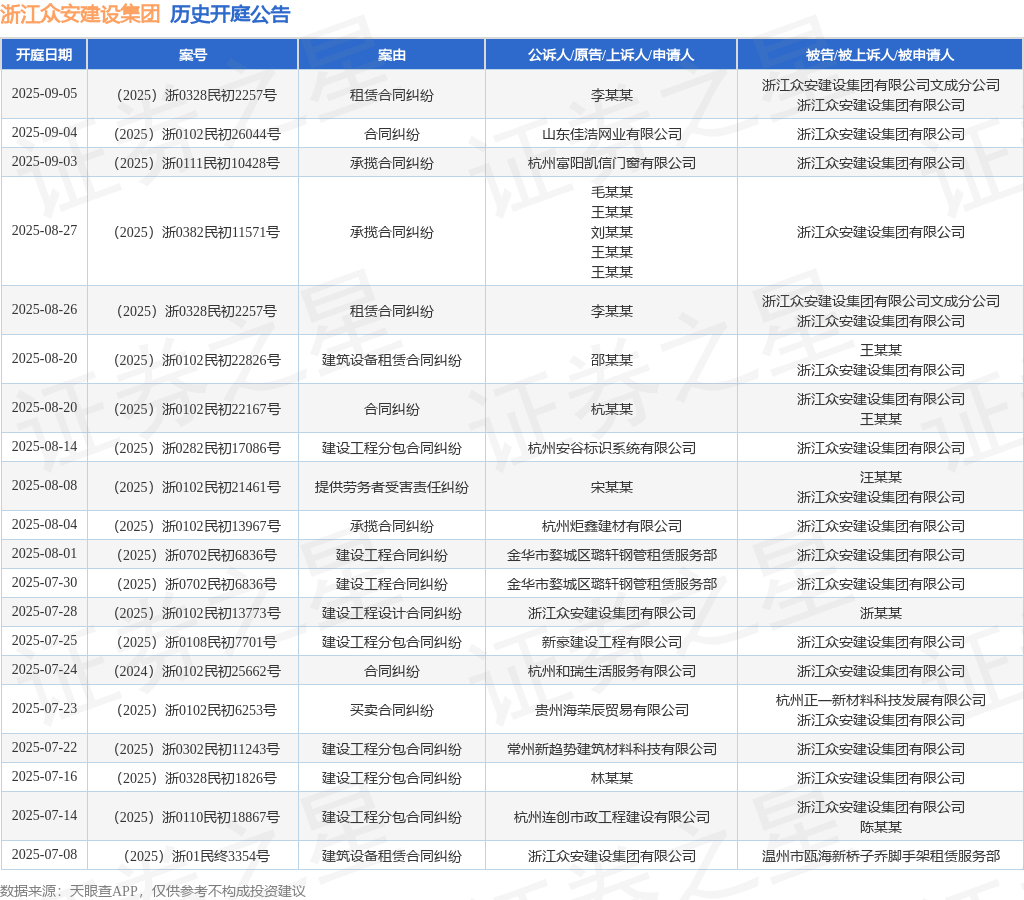Screen dimensions: 1024x900
Task: Click plaintiff 贵州海荣辰贸易有限公司
Action: pyautogui.click(x=612, y=710)
